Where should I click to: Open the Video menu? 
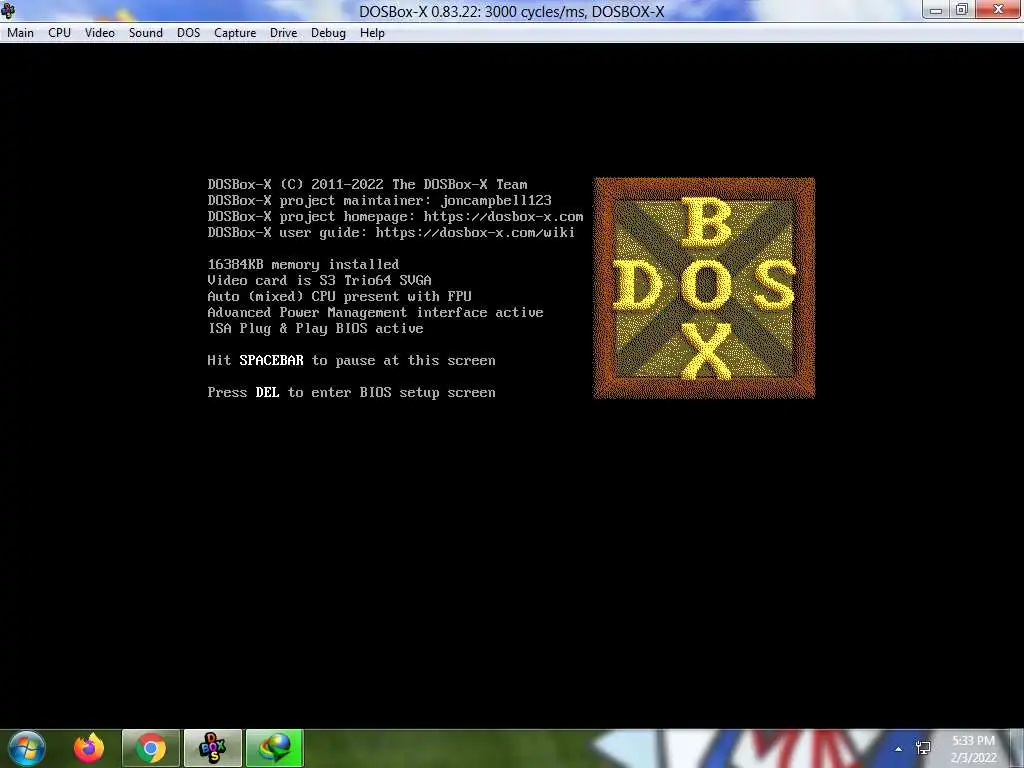coord(99,33)
